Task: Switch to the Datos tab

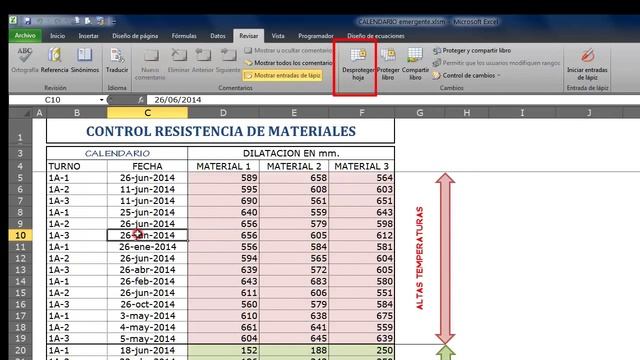Action: [x=218, y=36]
